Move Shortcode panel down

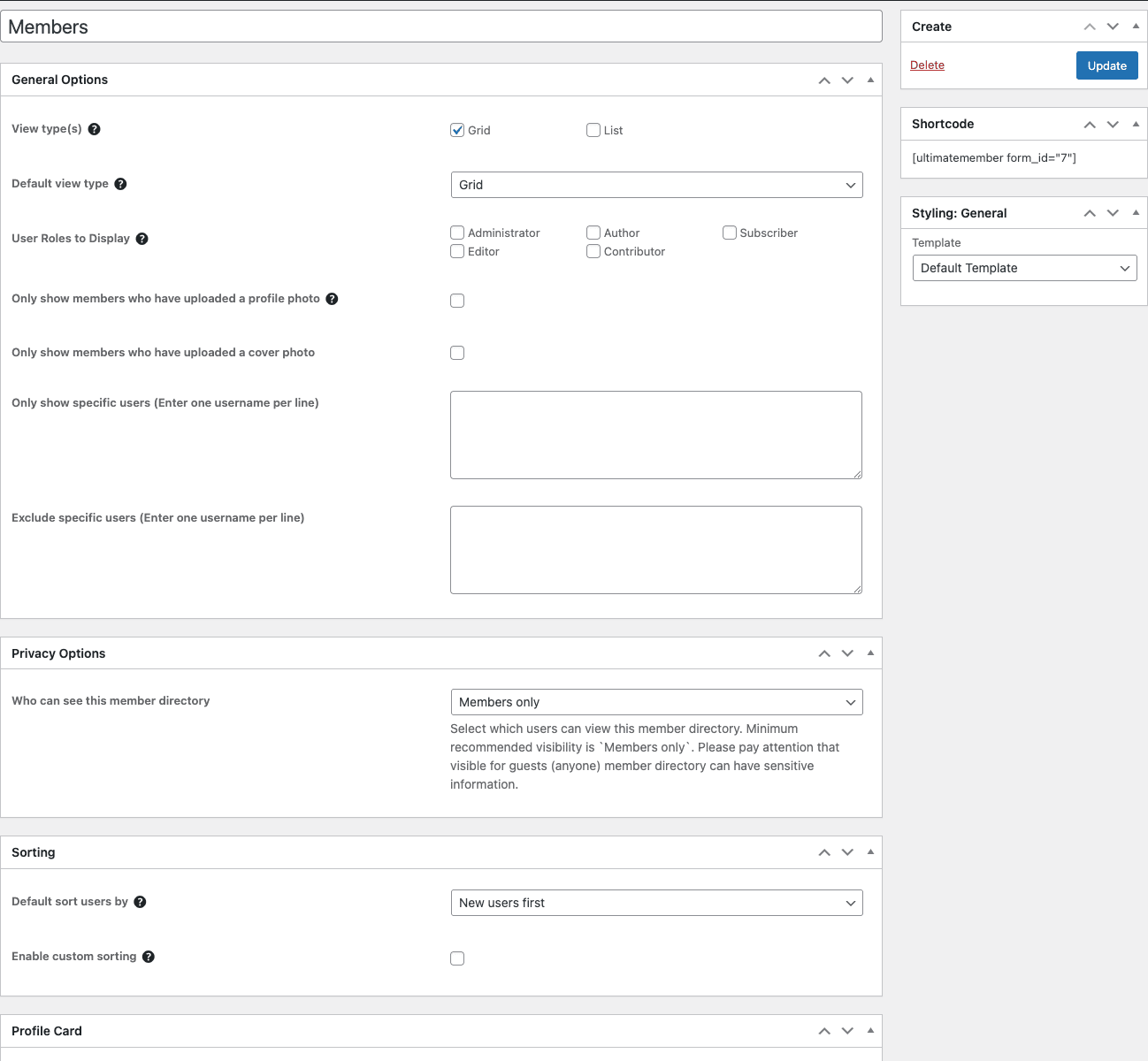point(1113,125)
